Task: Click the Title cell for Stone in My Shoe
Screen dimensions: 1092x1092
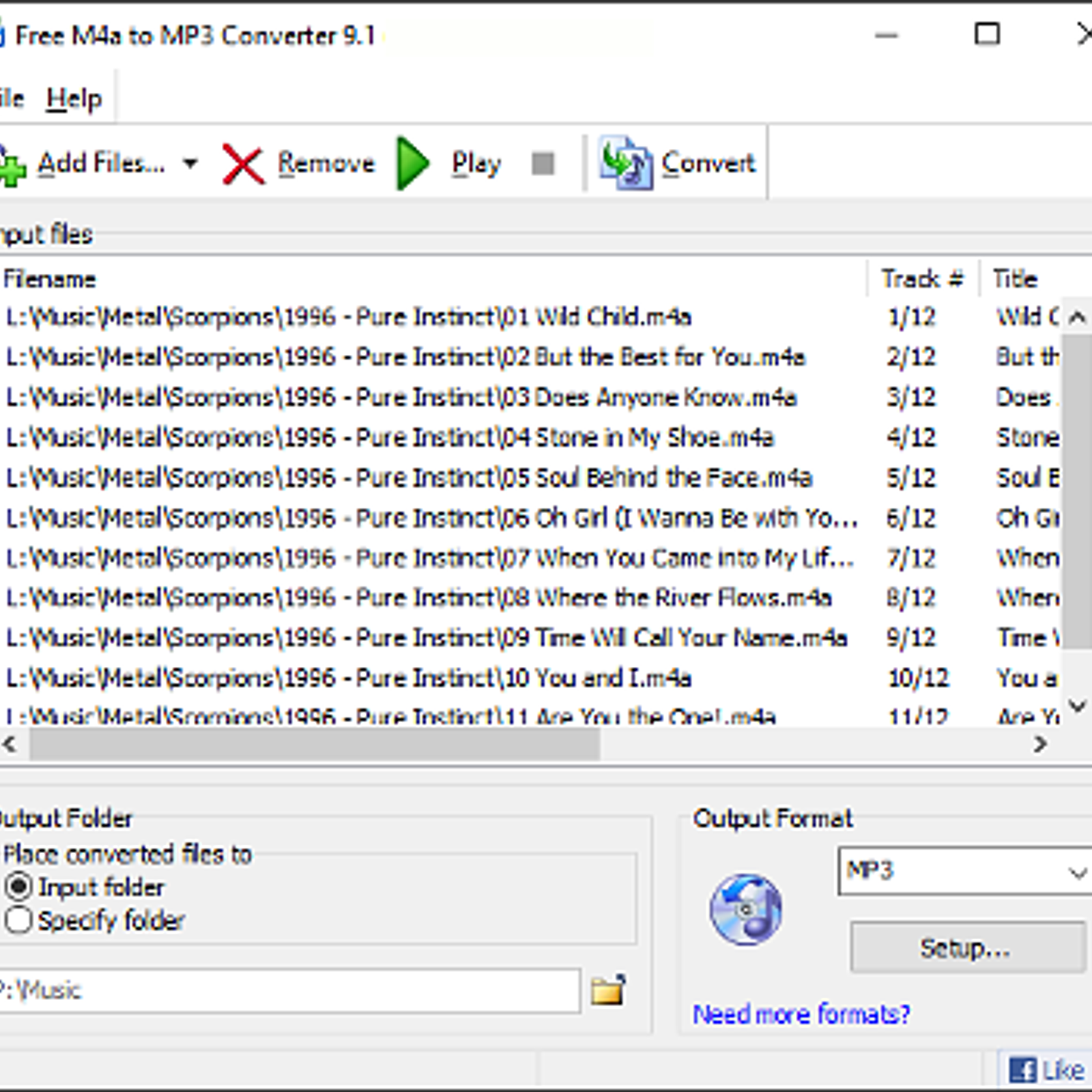Action: (x=1028, y=438)
